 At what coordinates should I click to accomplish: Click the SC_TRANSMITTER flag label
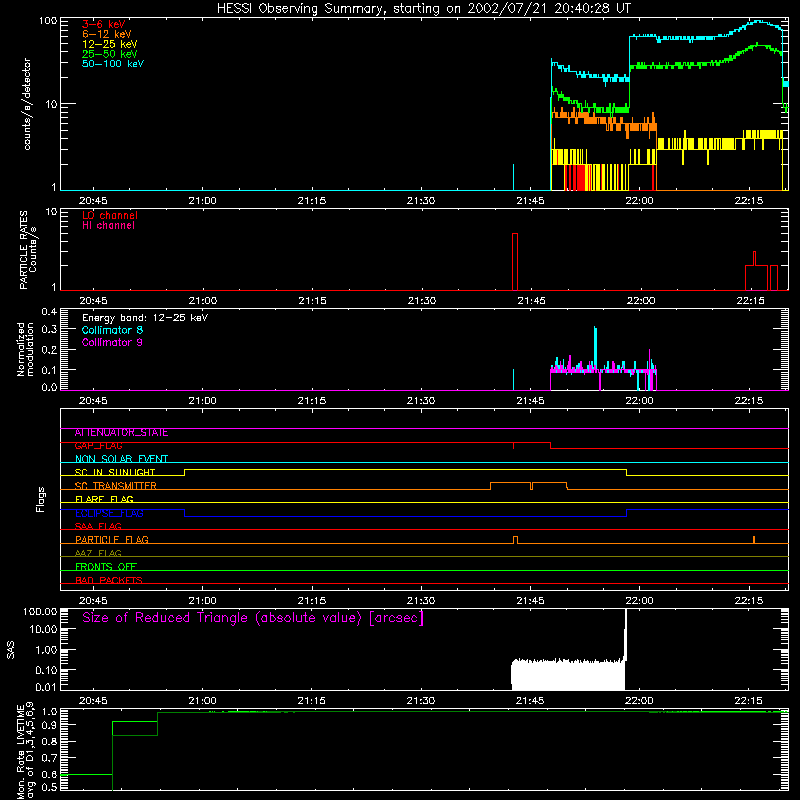click(x=115, y=486)
